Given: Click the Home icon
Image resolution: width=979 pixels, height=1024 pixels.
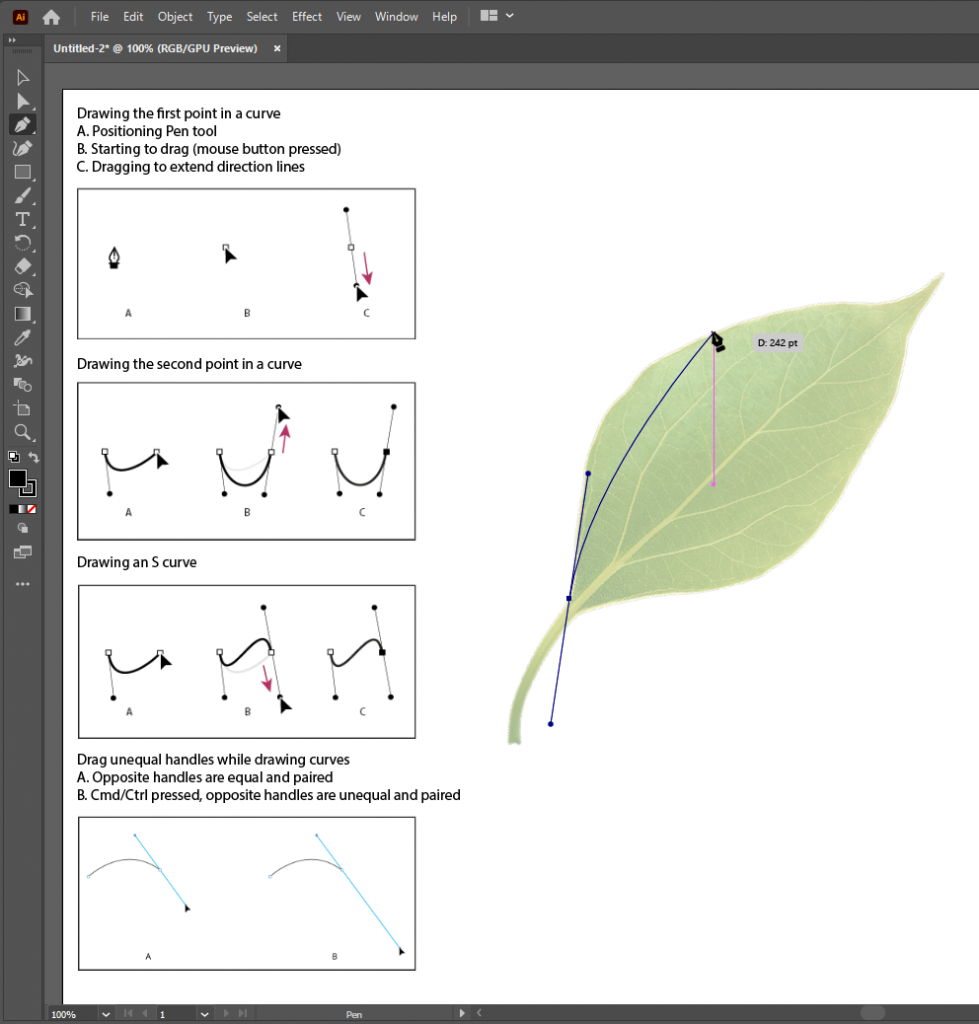Looking at the screenshot, I should pos(51,17).
